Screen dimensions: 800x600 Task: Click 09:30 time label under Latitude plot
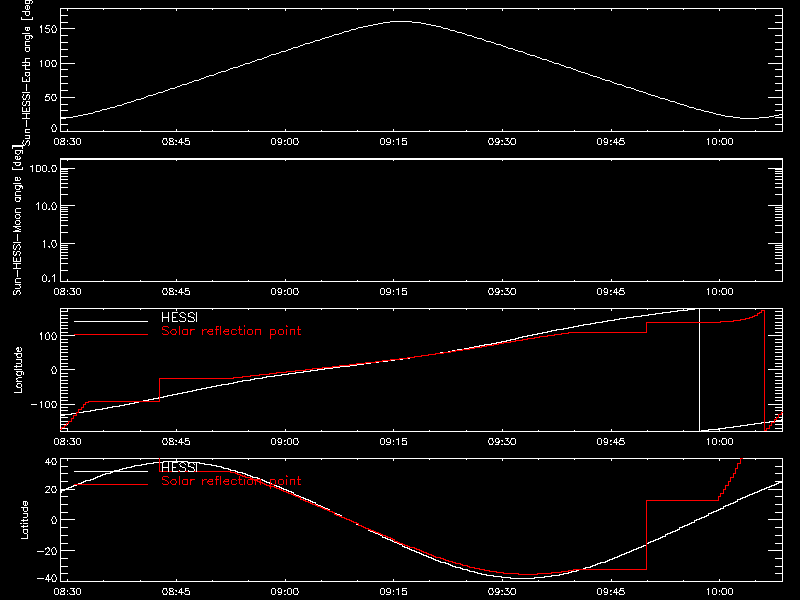click(502, 592)
